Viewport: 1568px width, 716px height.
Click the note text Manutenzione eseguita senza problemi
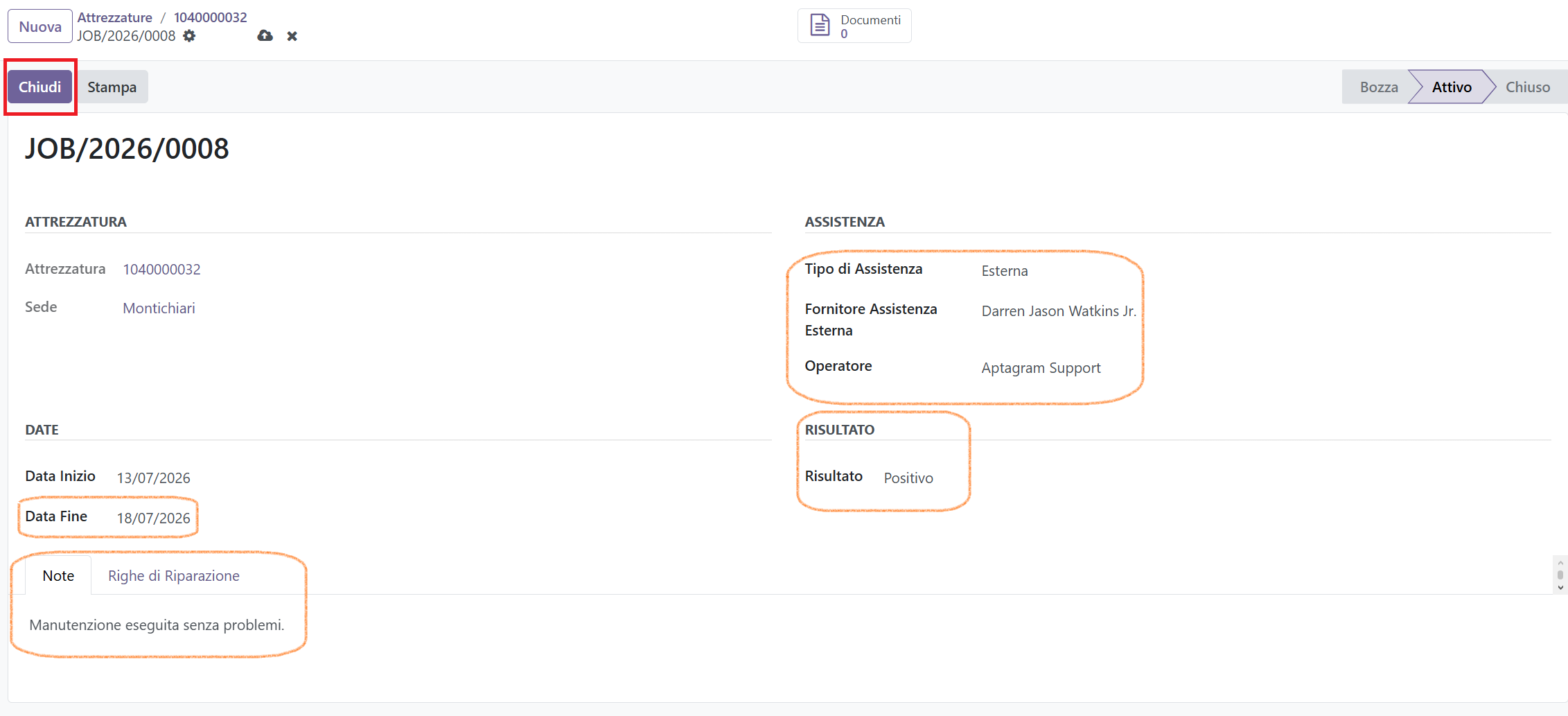(157, 625)
